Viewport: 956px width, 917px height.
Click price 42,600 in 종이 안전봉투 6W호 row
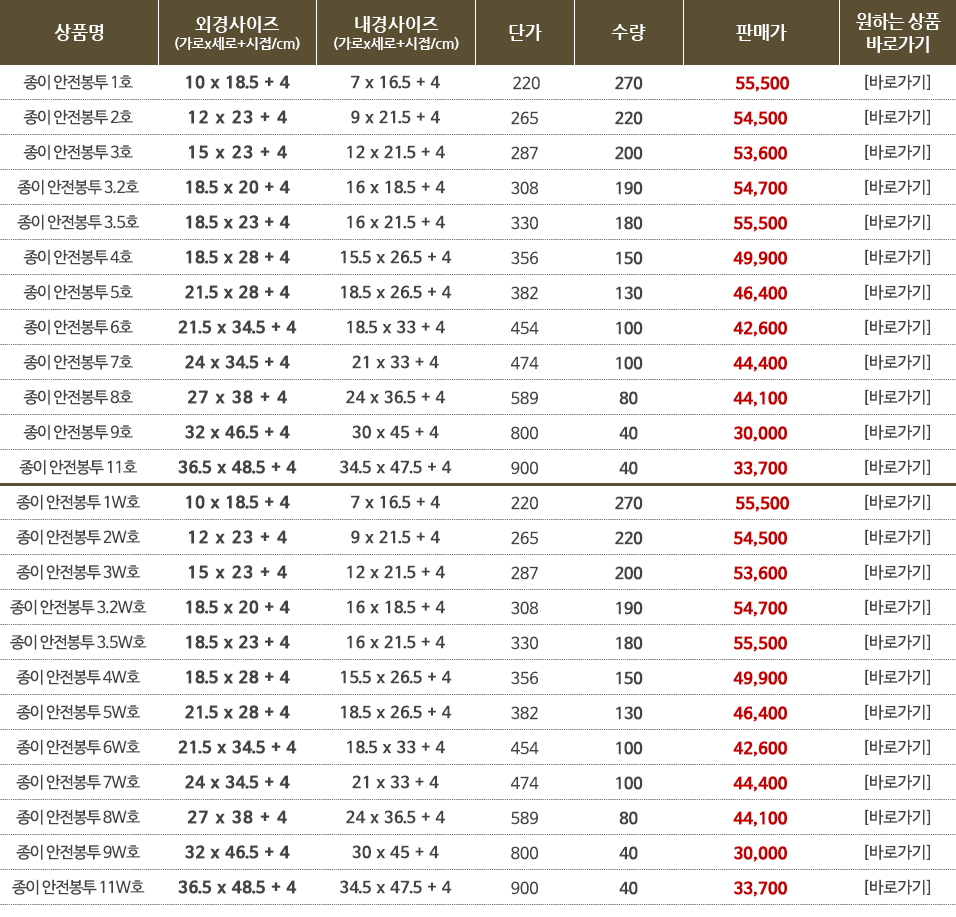(x=760, y=748)
